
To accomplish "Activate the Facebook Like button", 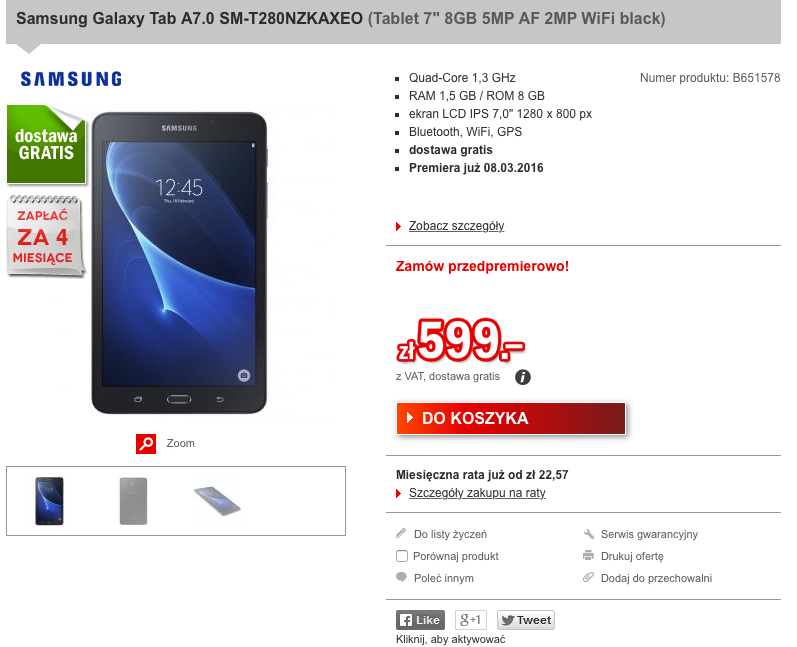I will [420, 620].
